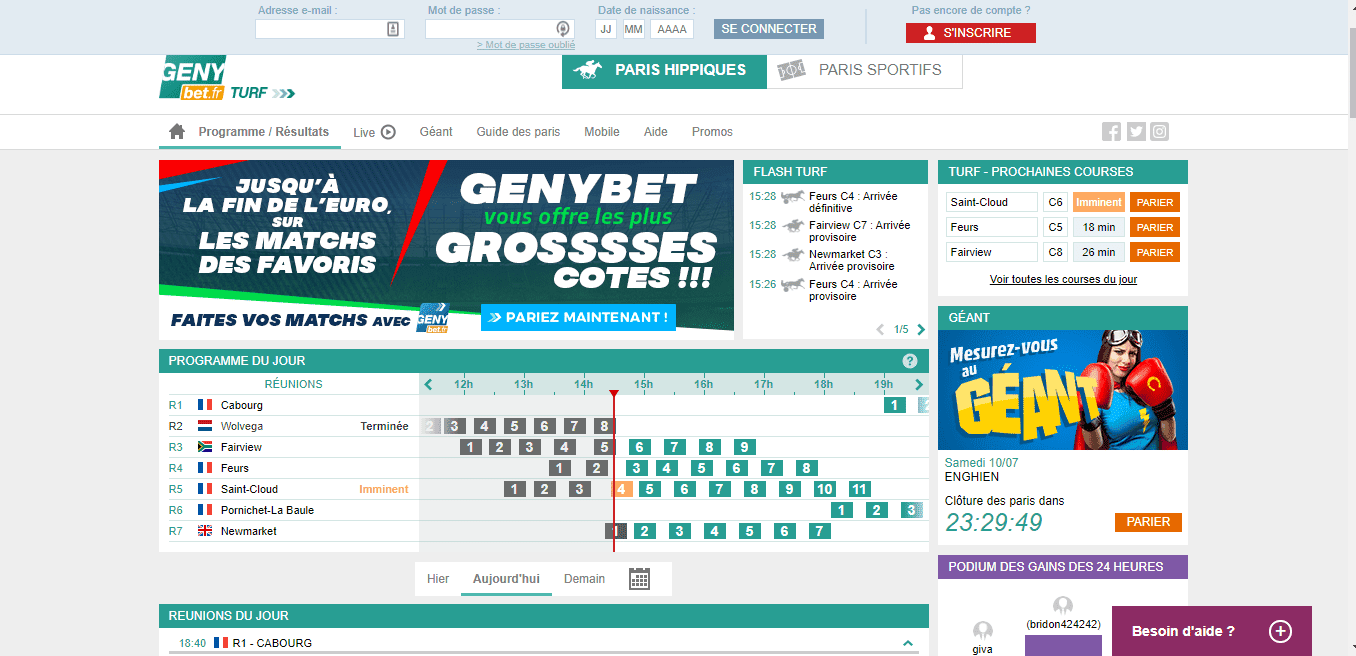Select Wolvega race 8 on timeline
1356x656 pixels.
click(x=603, y=426)
